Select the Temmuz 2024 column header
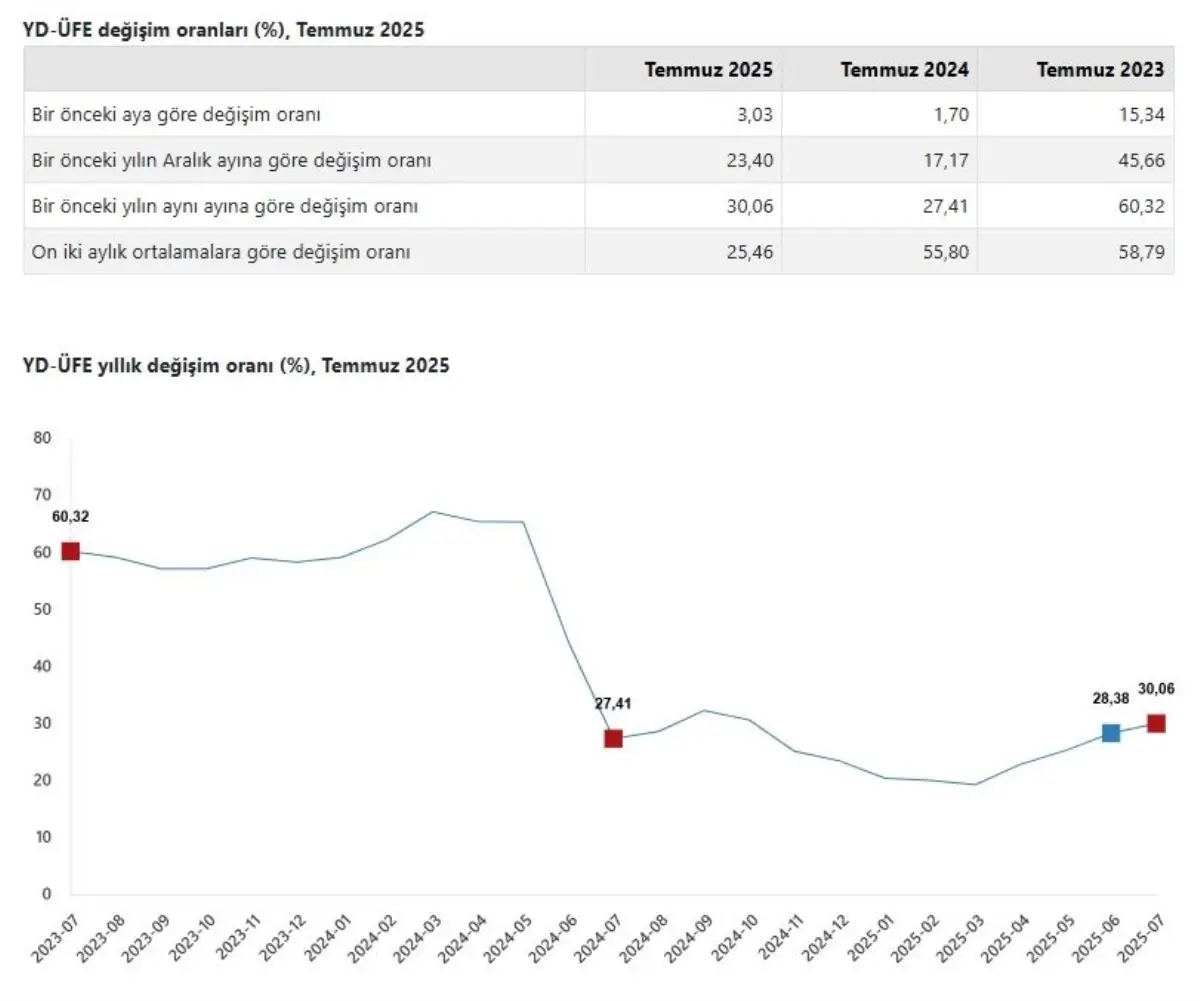This screenshot has height=1001, width=1200. [904, 69]
